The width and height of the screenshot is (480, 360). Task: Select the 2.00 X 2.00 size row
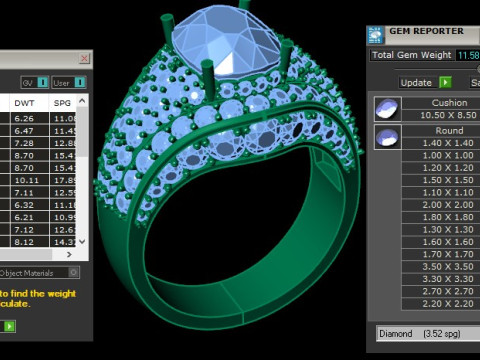pos(441,205)
